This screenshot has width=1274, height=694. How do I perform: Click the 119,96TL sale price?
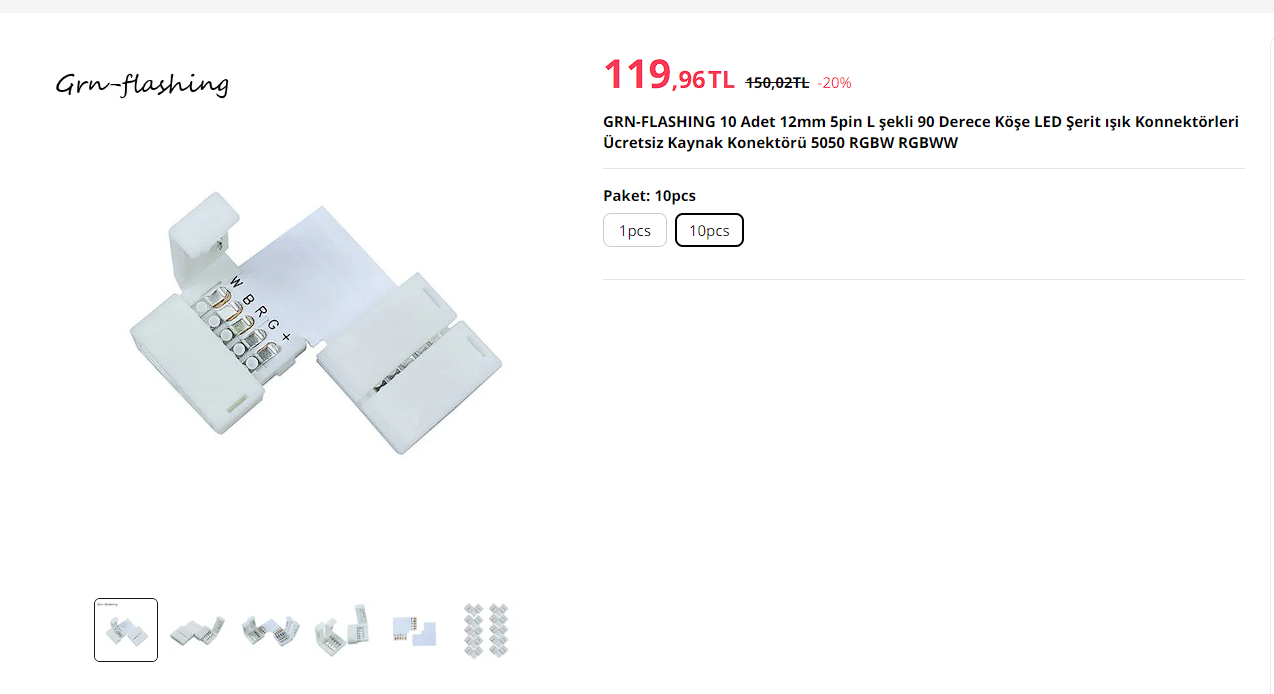point(669,76)
